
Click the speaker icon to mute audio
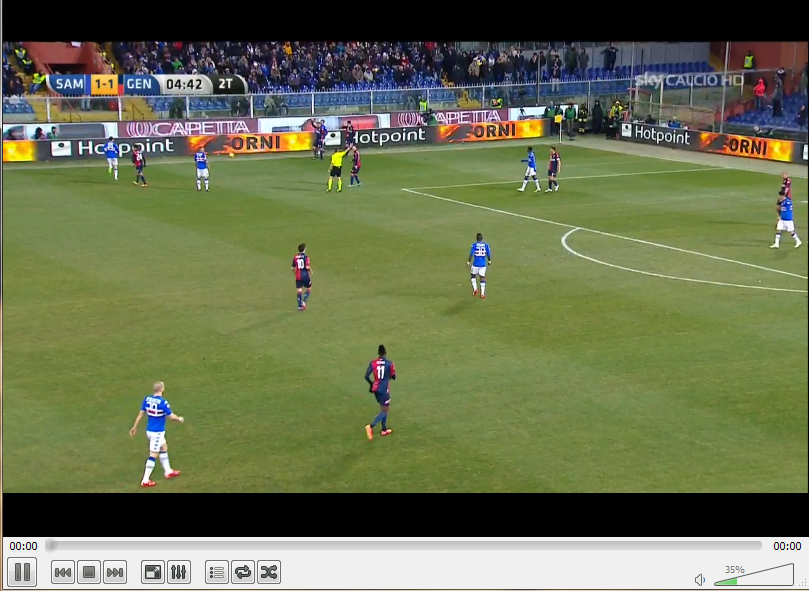click(700, 579)
